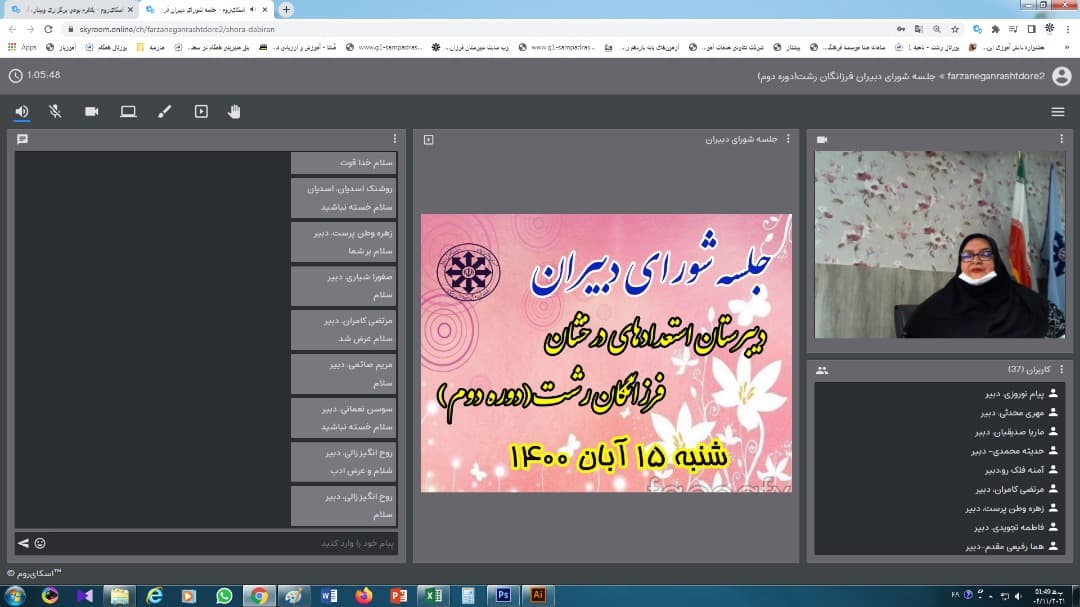Open presentation panel three-dot options
Image resolution: width=1080 pixels, height=607 pixels.
[788, 139]
